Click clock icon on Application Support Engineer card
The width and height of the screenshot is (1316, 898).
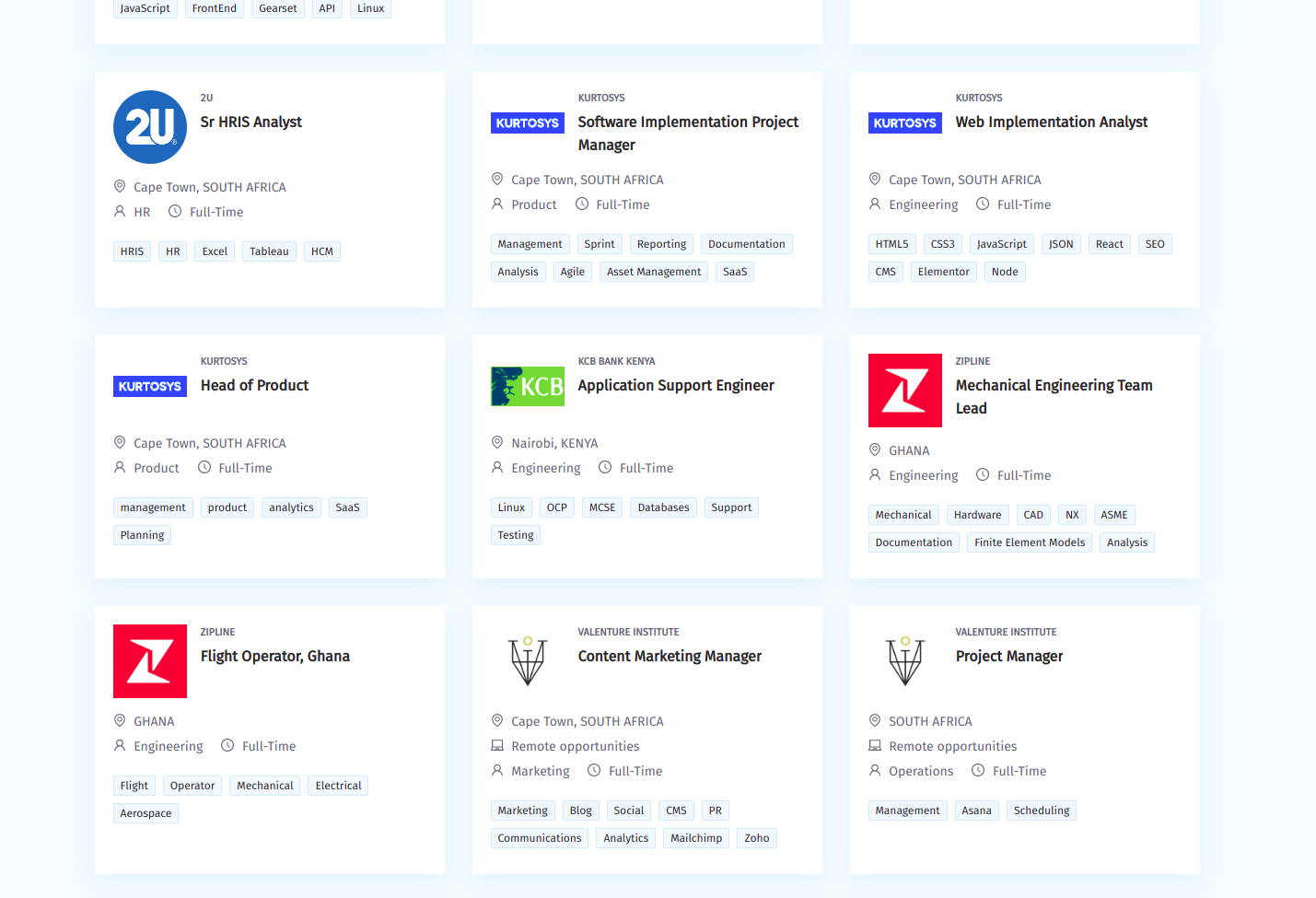tap(605, 467)
